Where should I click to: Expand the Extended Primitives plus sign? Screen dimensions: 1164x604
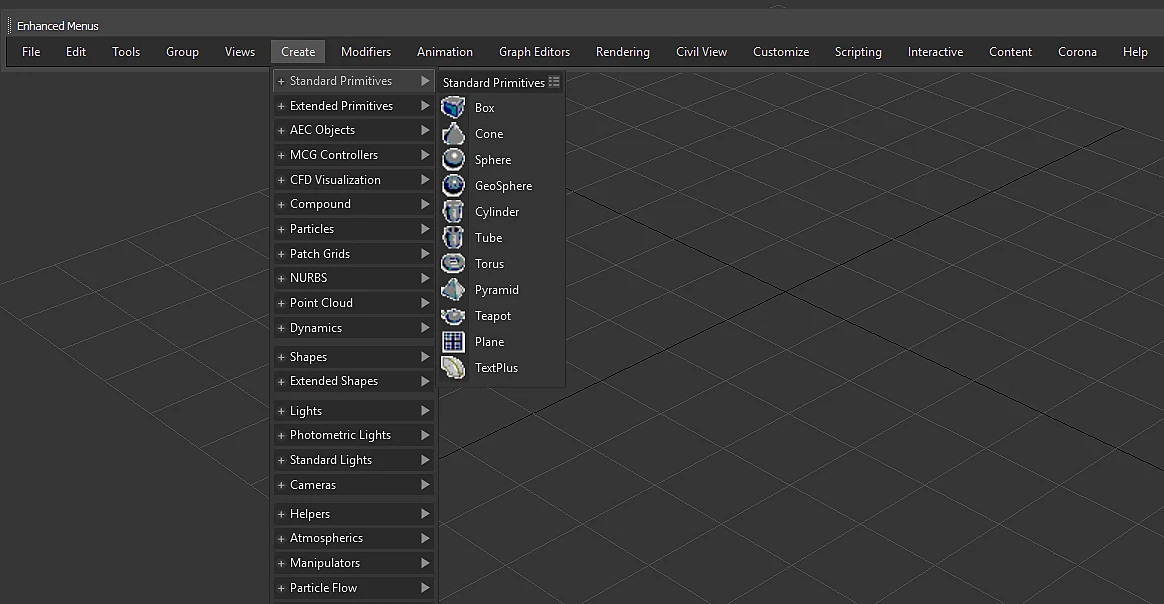click(x=281, y=106)
